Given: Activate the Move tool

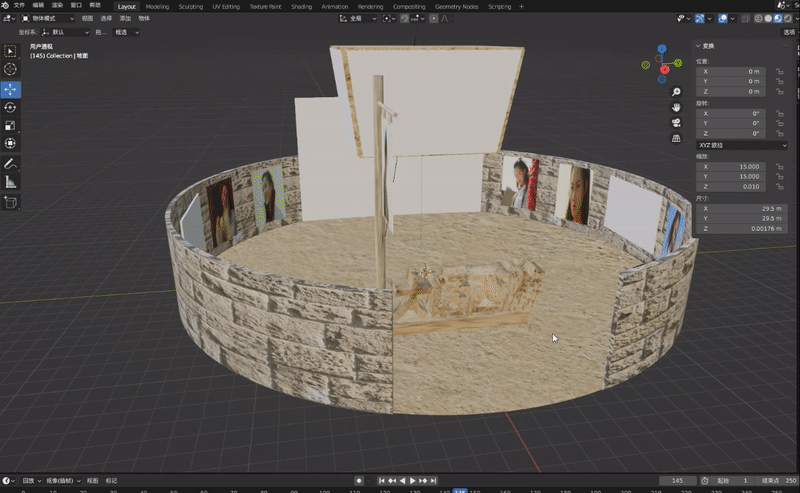Looking at the screenshot, I should (10, 89).
